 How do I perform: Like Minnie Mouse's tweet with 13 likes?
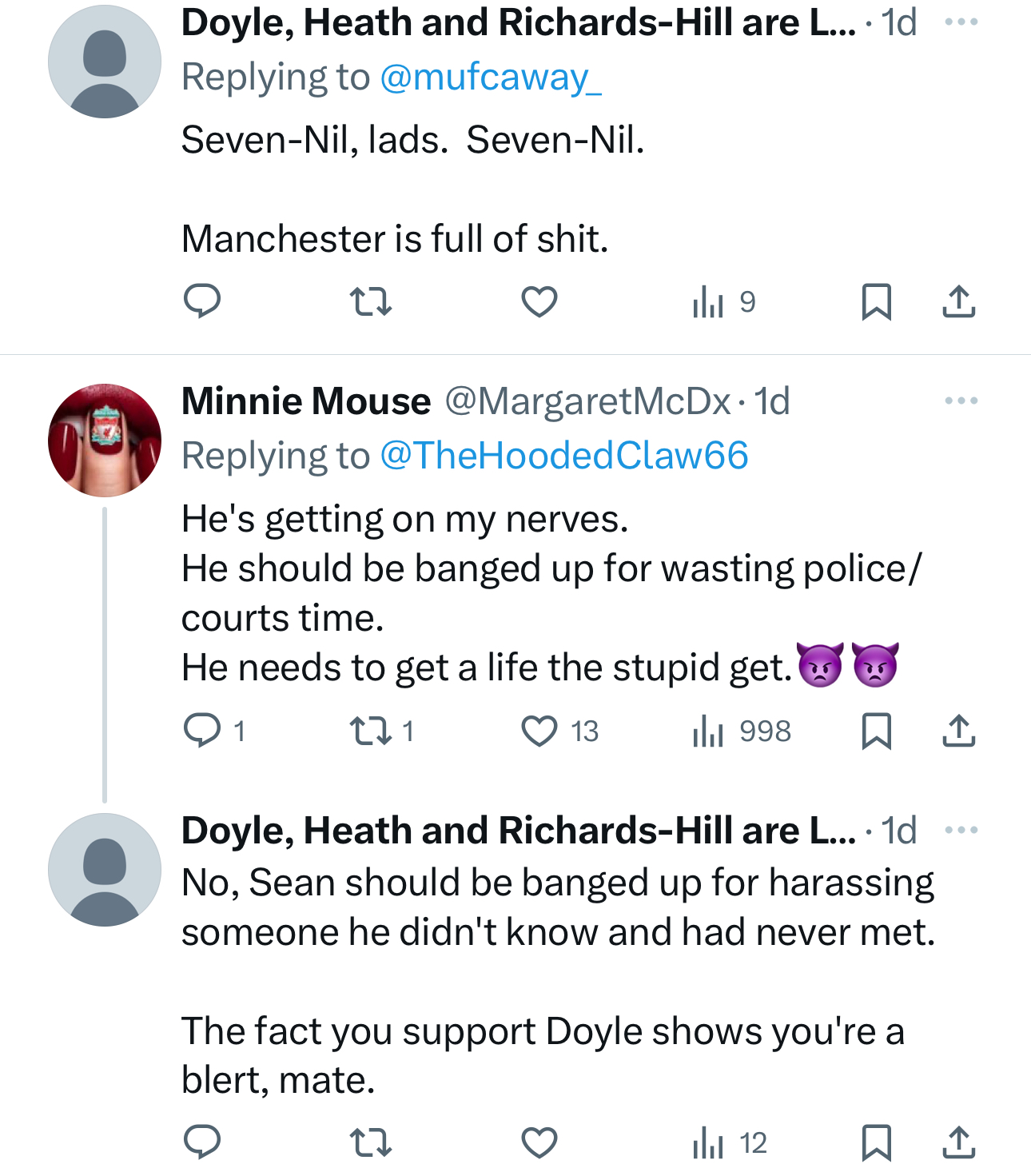click(x=539, y=731)
